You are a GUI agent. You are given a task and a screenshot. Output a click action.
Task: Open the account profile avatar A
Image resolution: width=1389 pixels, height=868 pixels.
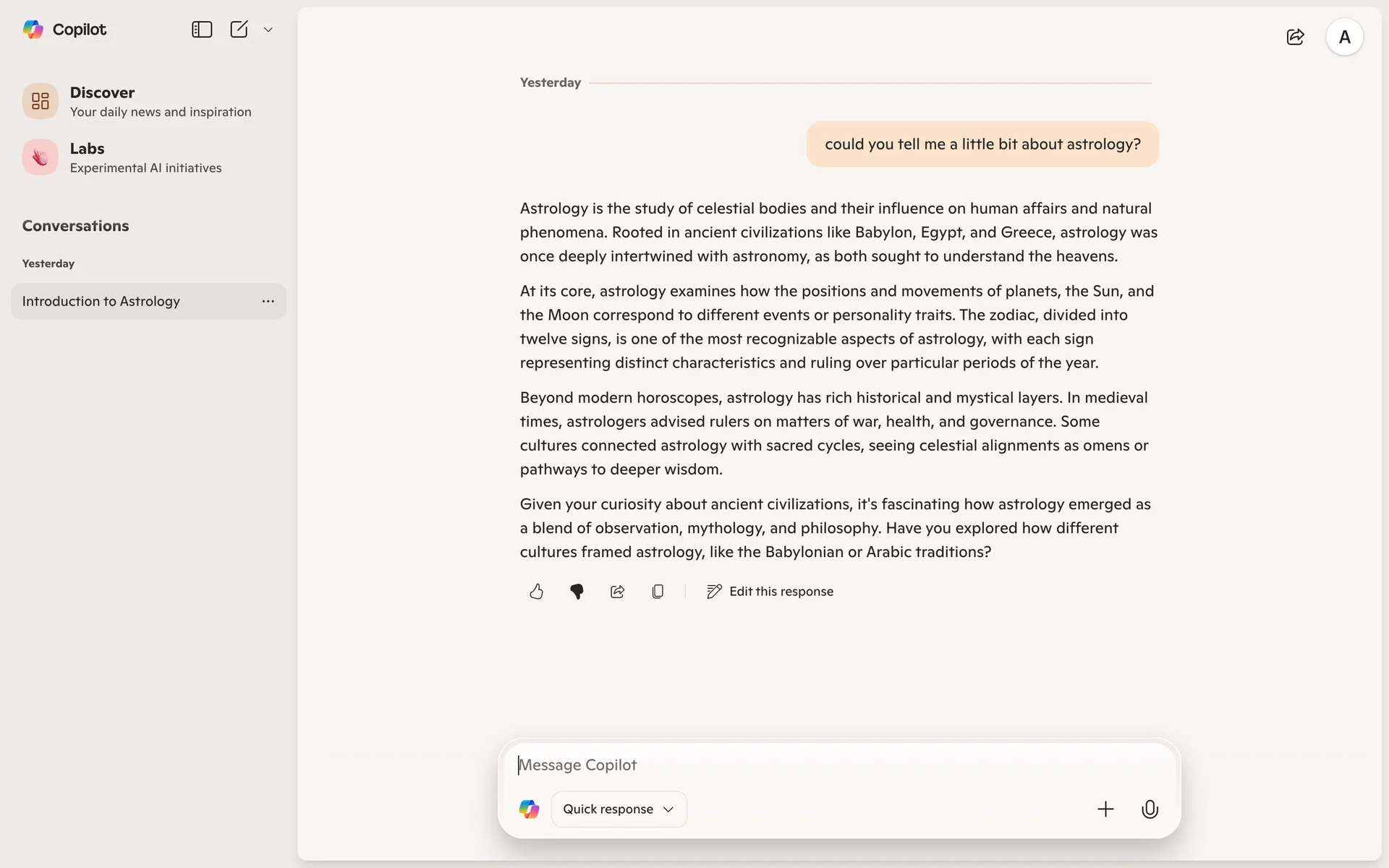(x=1344, y=37)
